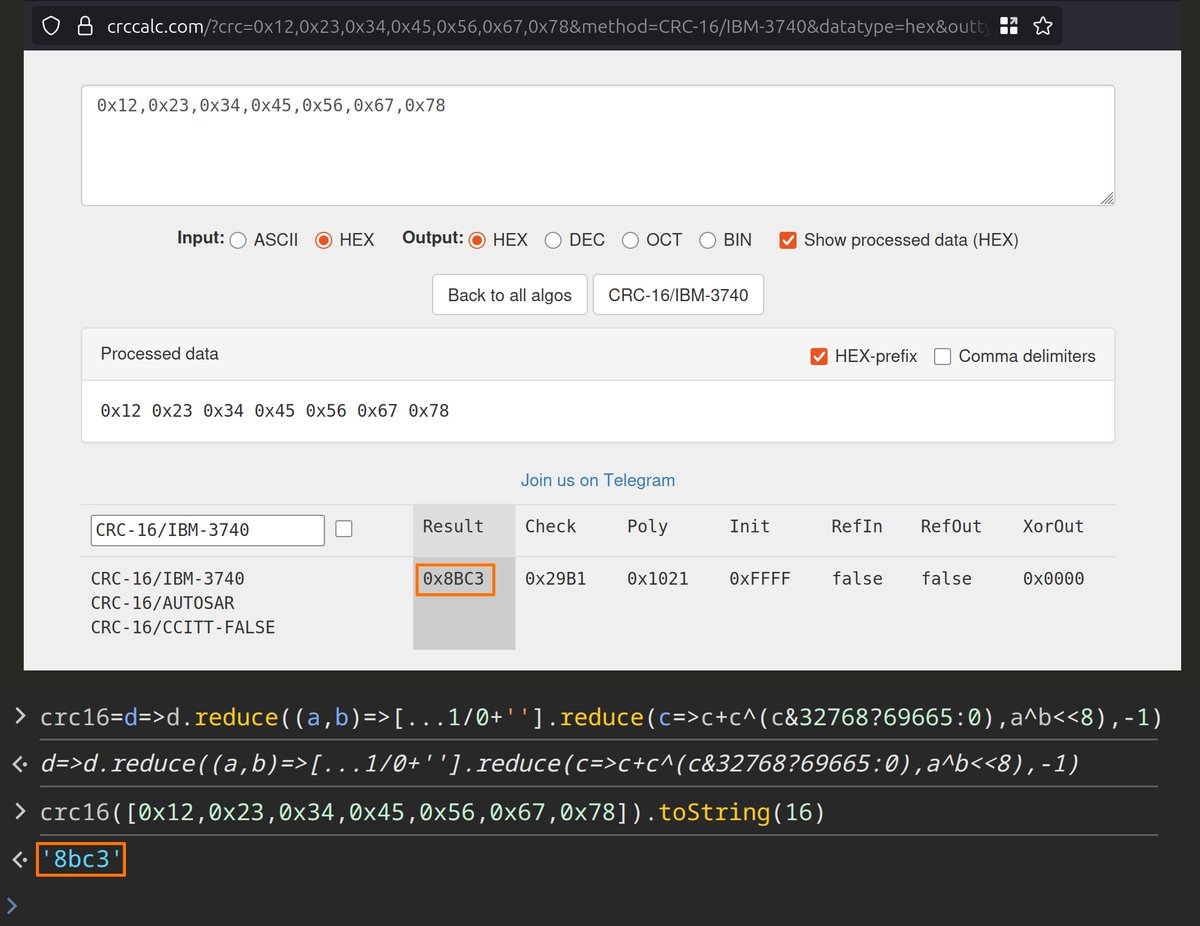This screenshot has height=926, width=1200.
Task: Bookmark this page with the star icon
Action: [1043, 26]
